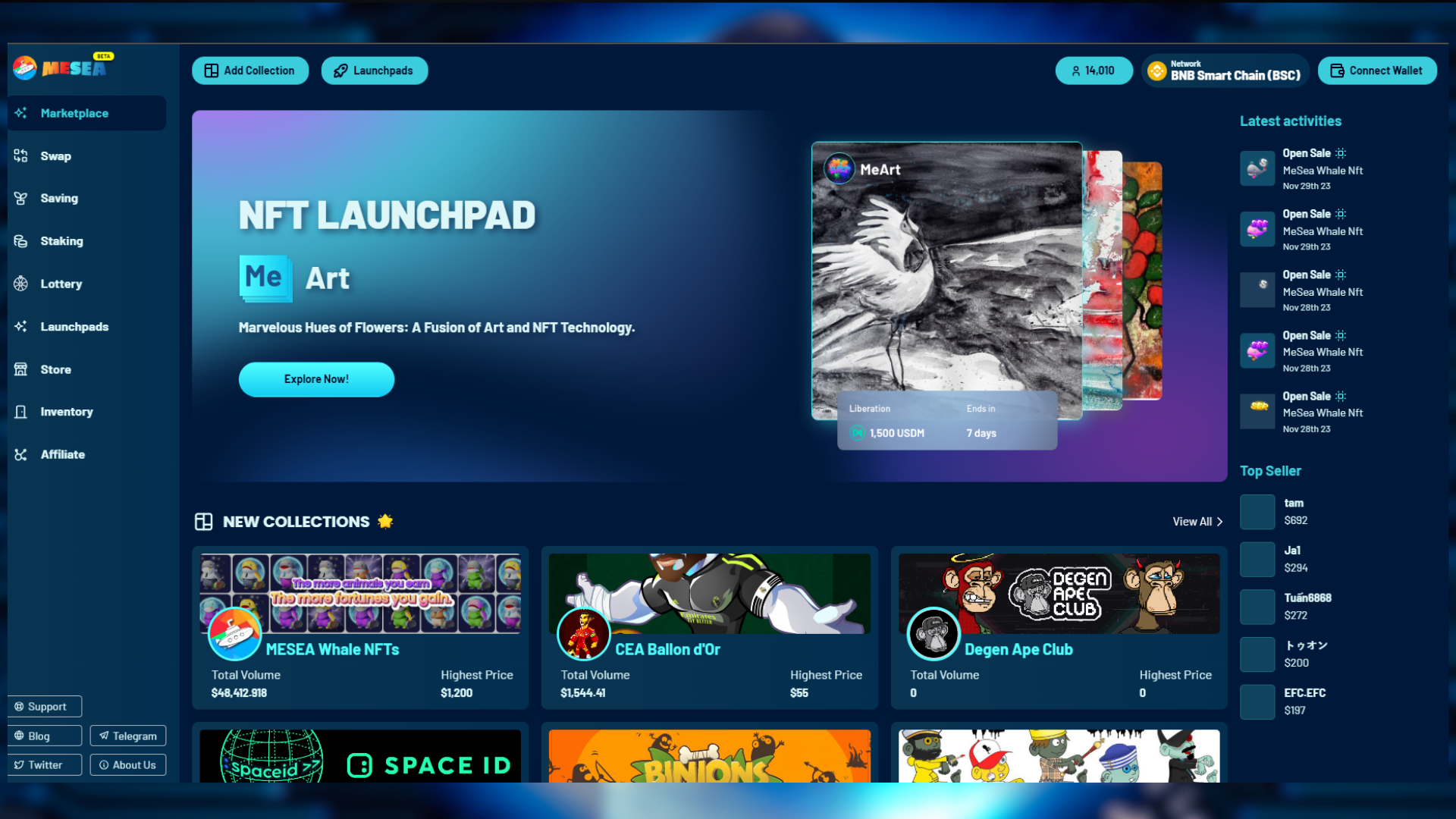Screen dimensions: 1456x819
Task: Open the Degen Ape Club collection
Action: click(1018, 649)
